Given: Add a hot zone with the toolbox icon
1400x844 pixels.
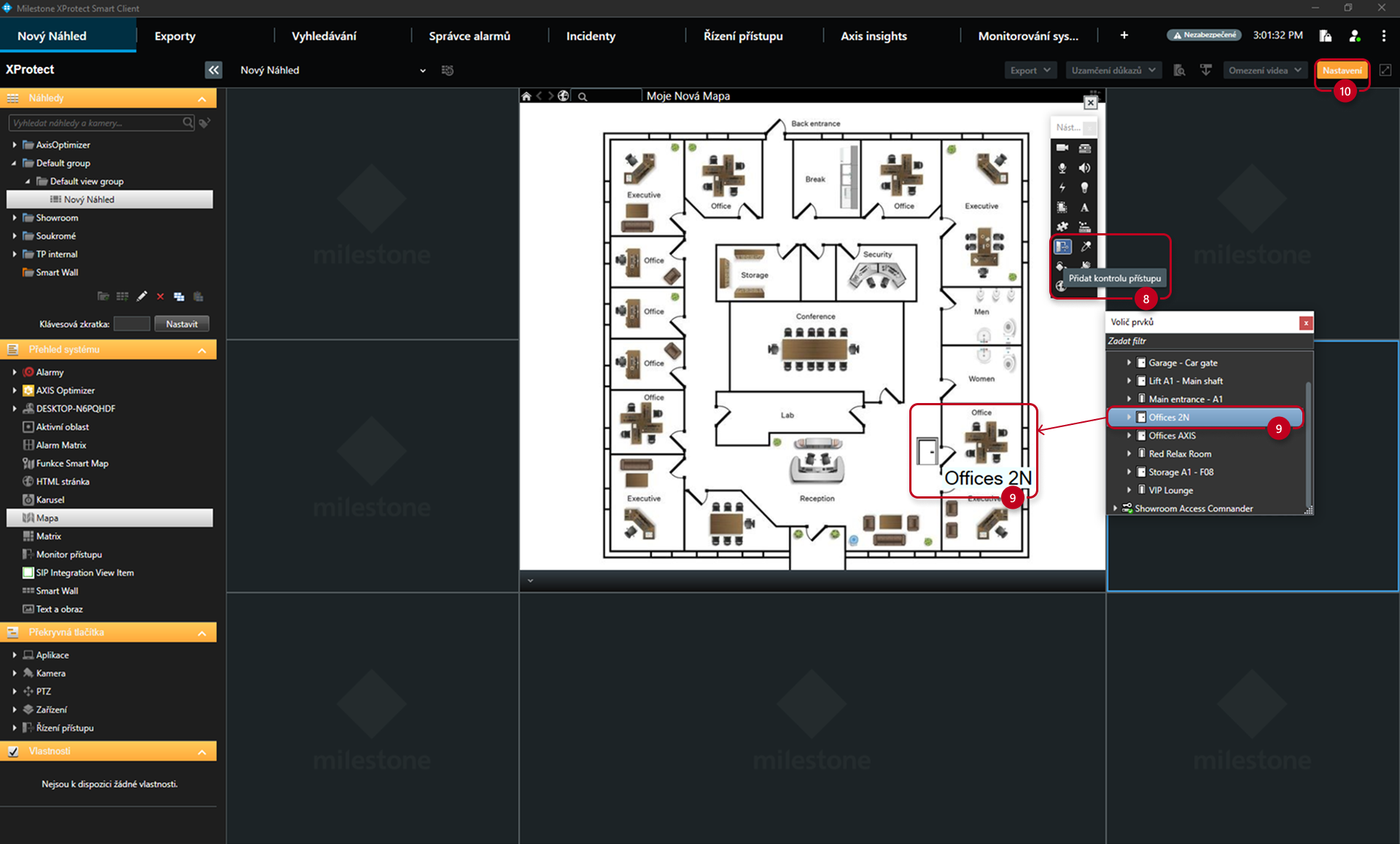Looking at the screenshot, I should click(x=1062, y=207).
